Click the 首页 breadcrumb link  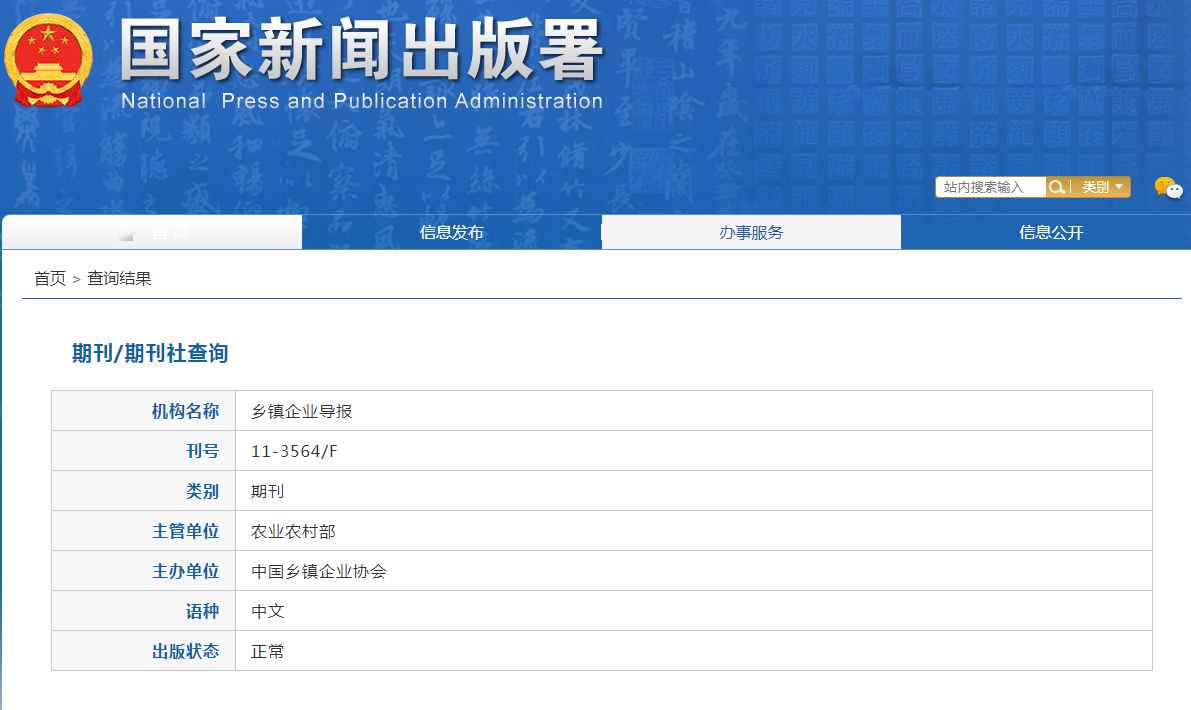(49, 279)
